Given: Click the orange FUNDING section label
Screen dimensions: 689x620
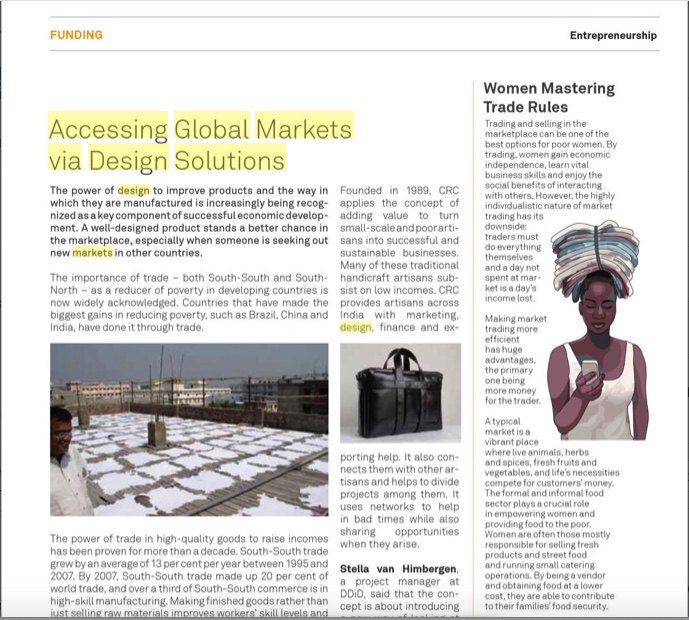Looking at the screenshot, I should tap(76, 35).
